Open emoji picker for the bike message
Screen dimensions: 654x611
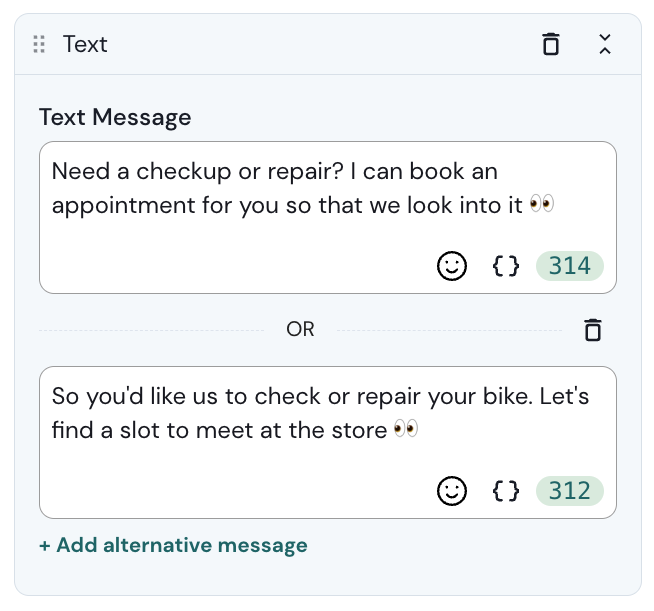click(x=452, y=491)
